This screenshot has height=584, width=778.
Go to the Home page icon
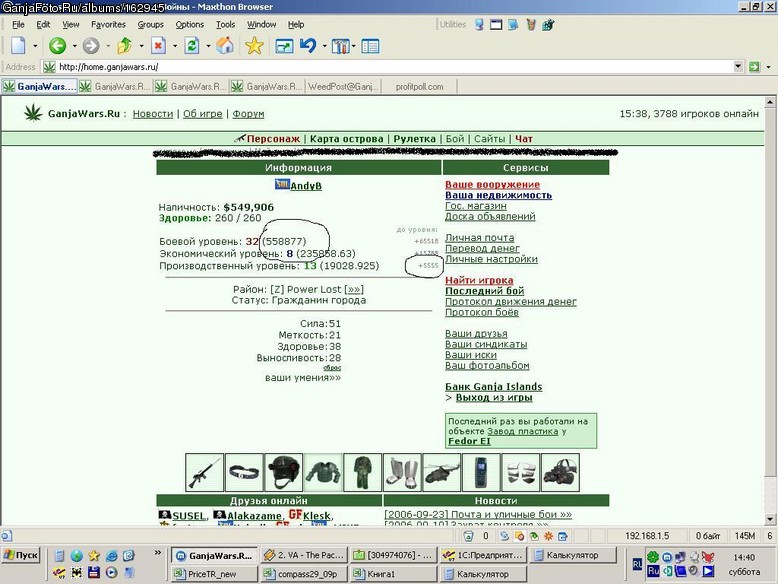225,46
